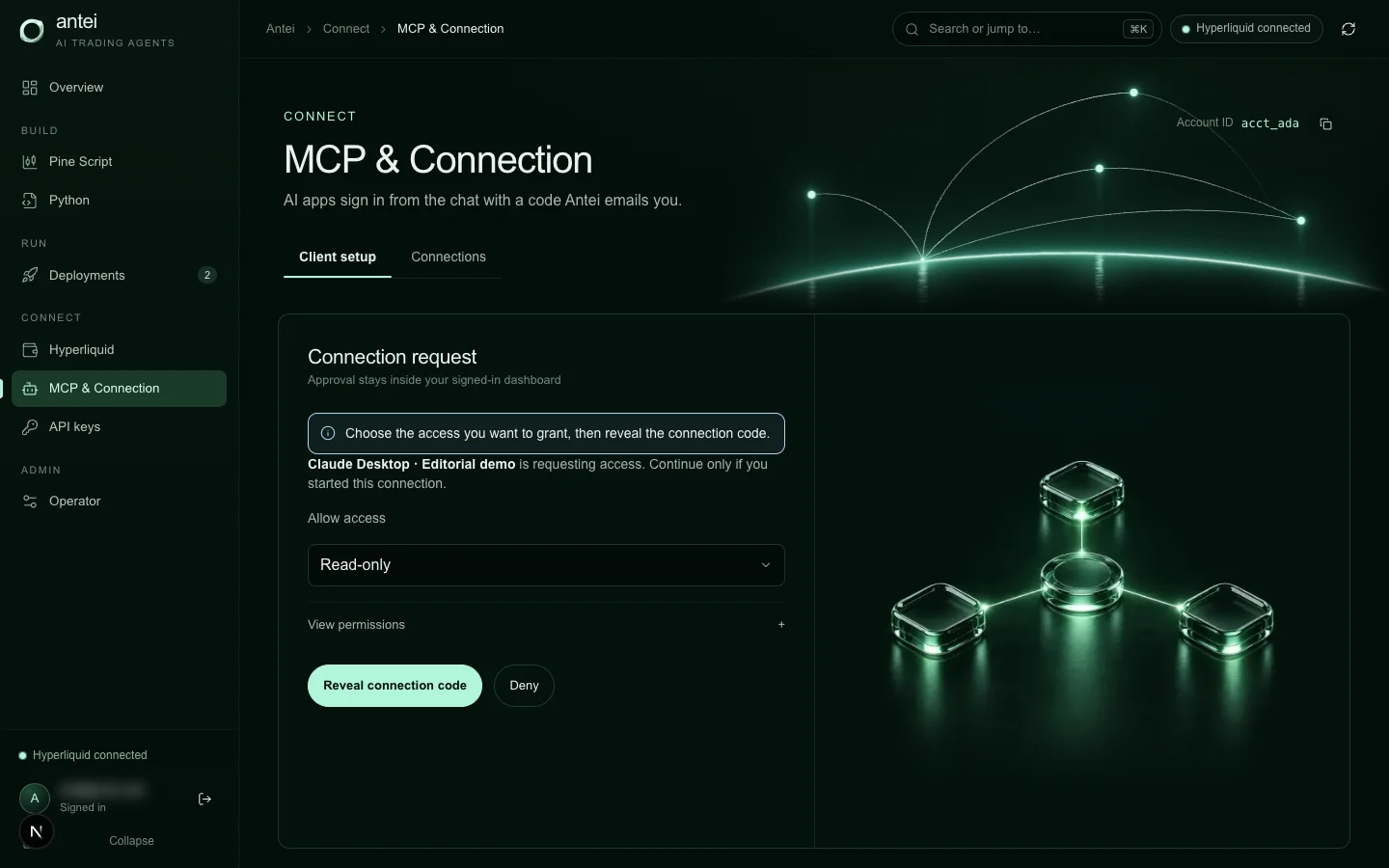Open the Read-only access dropdown
Screen dimensions: 1389x868
546,565
